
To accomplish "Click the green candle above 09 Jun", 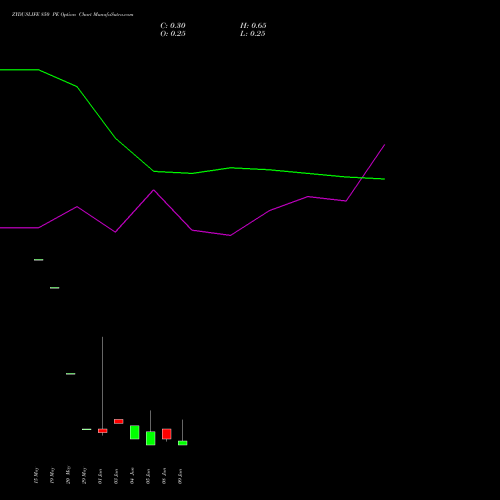I will click(183, 443).
